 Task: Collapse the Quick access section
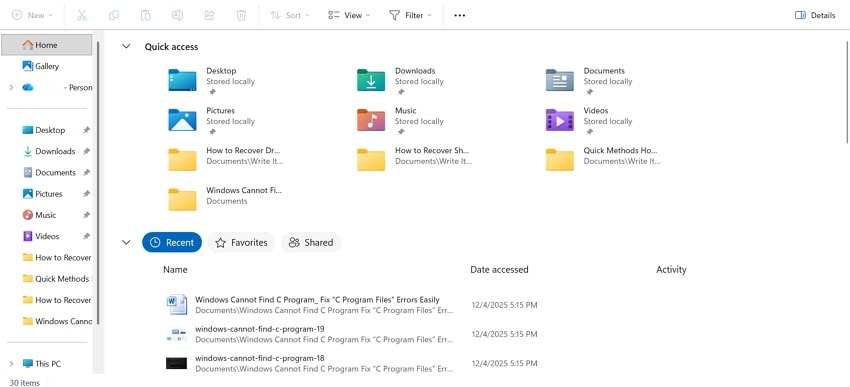pyautogui.click(x=126, y=47)
